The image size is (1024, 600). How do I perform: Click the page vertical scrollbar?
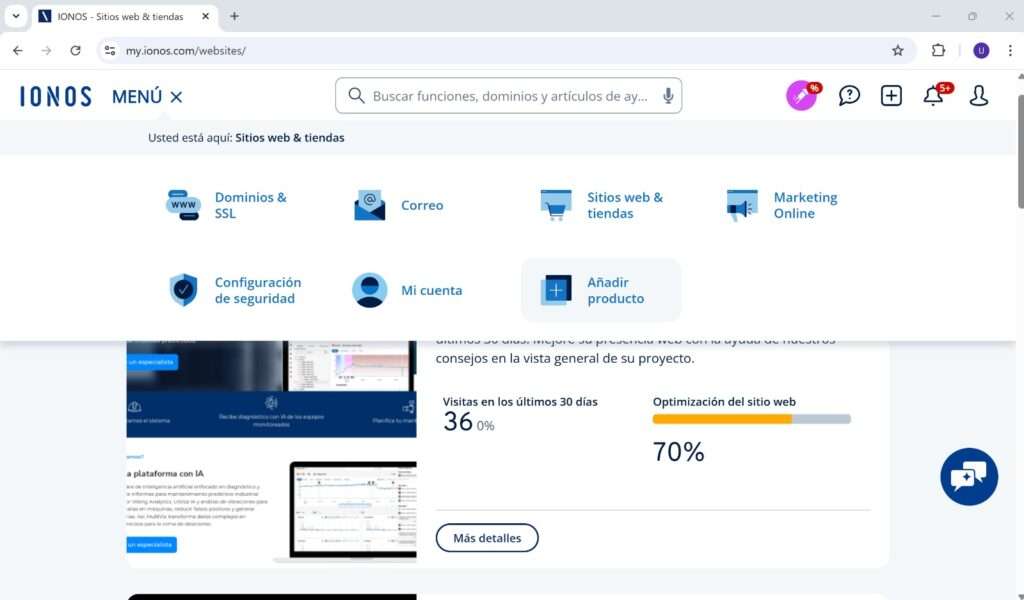pyautogui.click(x=1020, y=151)
